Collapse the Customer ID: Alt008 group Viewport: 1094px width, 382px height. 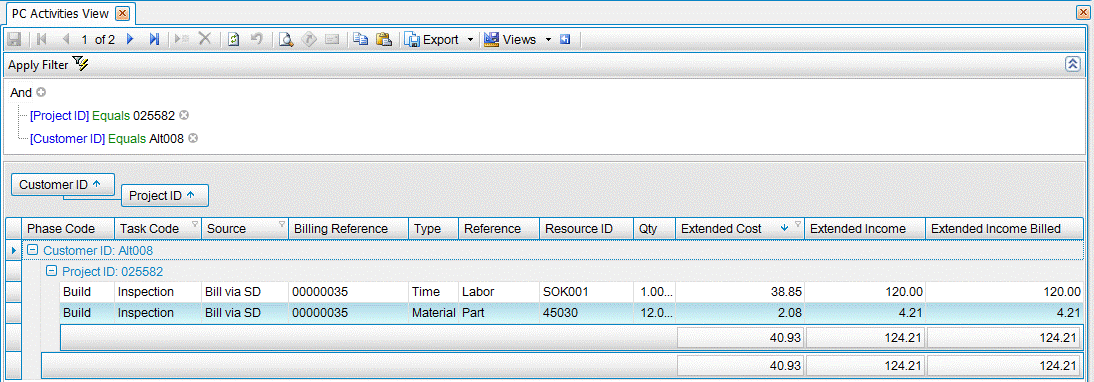(x=33, y=250)
